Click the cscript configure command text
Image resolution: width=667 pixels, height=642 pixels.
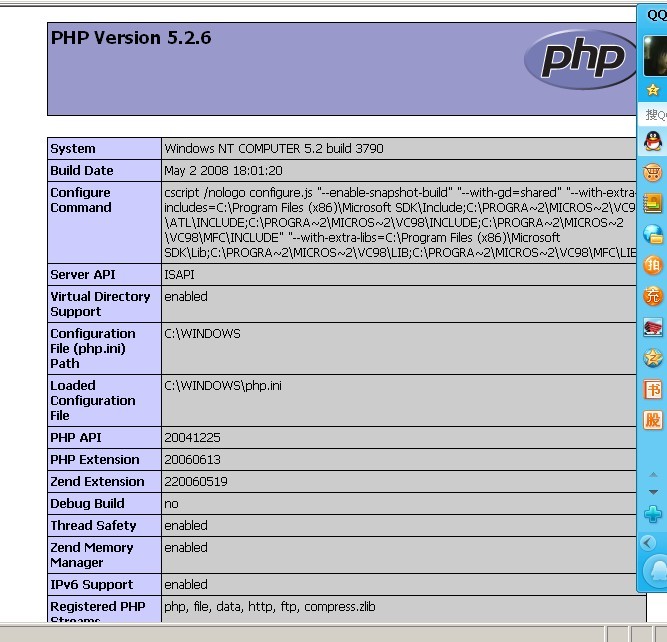click(x=400, y=223)
